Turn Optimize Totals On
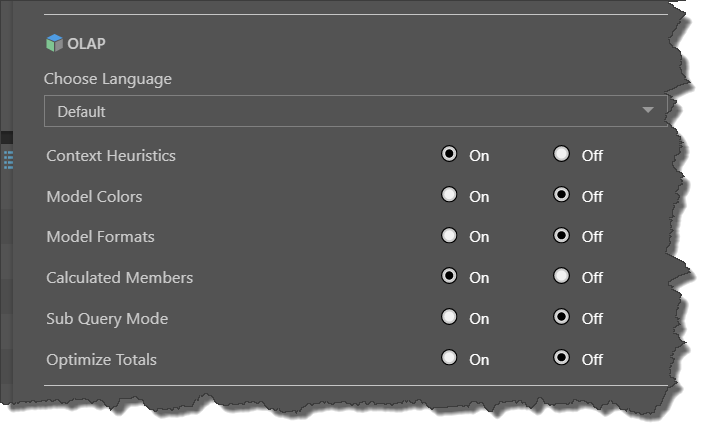This screenshot has width=712, height=438. tap(449, 358)
